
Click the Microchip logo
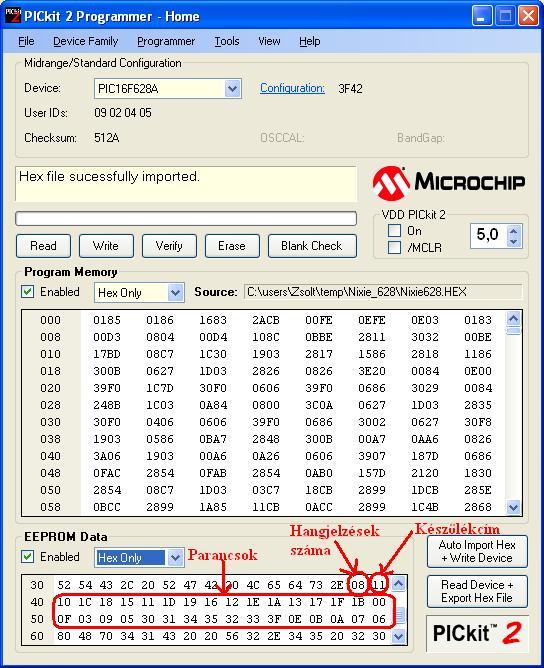449,183
